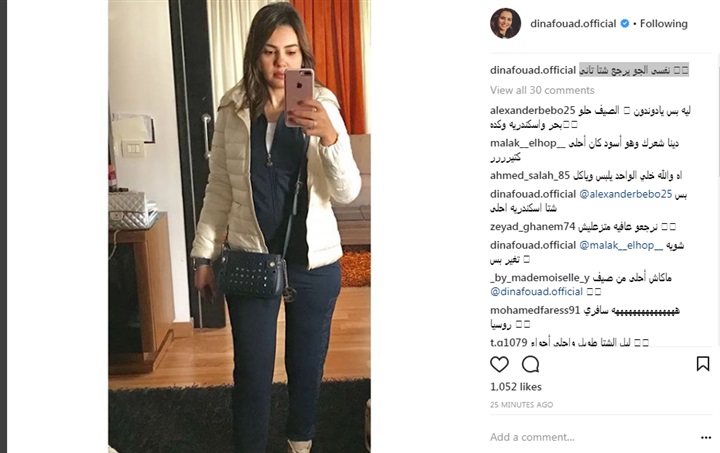The width and height of the screenshot is (720, 453).
Task: Open ahmed_salah_85 commenter profile
Action: tap(530, 175)
